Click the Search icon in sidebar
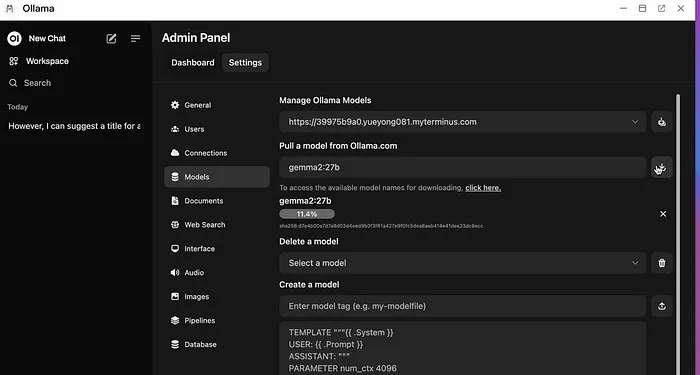The height and width of the screenshot is (375, 700). click(x=13, y=83)
